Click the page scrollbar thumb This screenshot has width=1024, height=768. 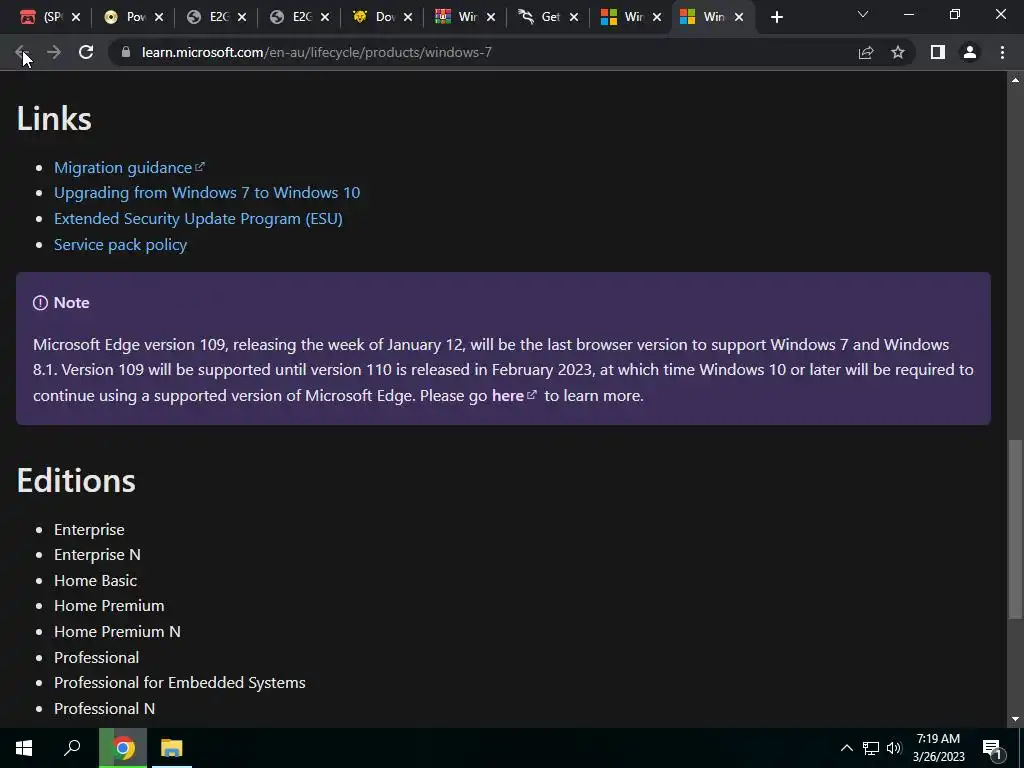(1015, 529)
